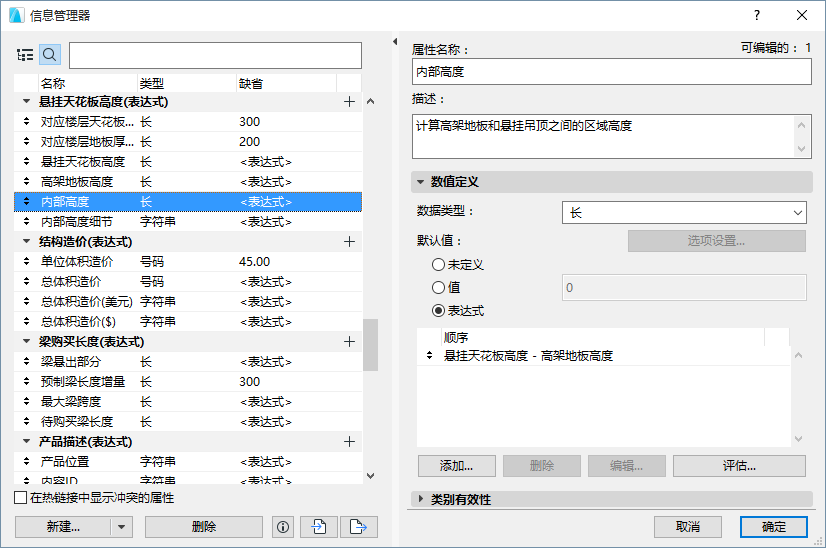Image resolution: width=826 pixels, height=548 pixels.
Task: Collapse 产品描述(表达式) group
Action: 26,442
